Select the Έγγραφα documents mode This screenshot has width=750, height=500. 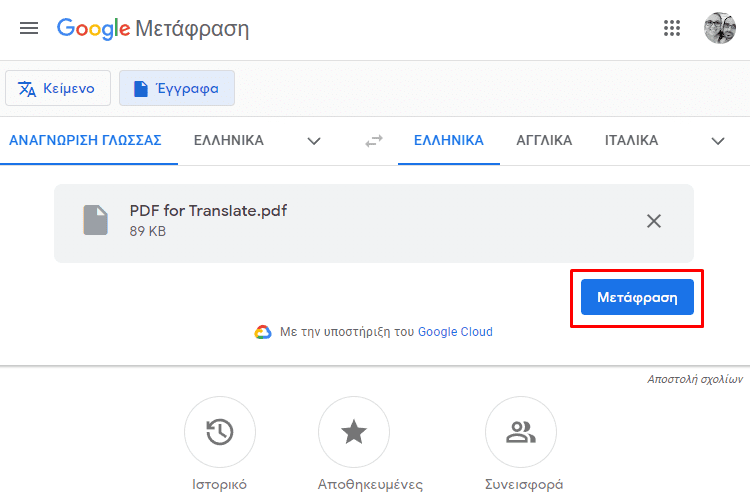[x=176, y=88]
